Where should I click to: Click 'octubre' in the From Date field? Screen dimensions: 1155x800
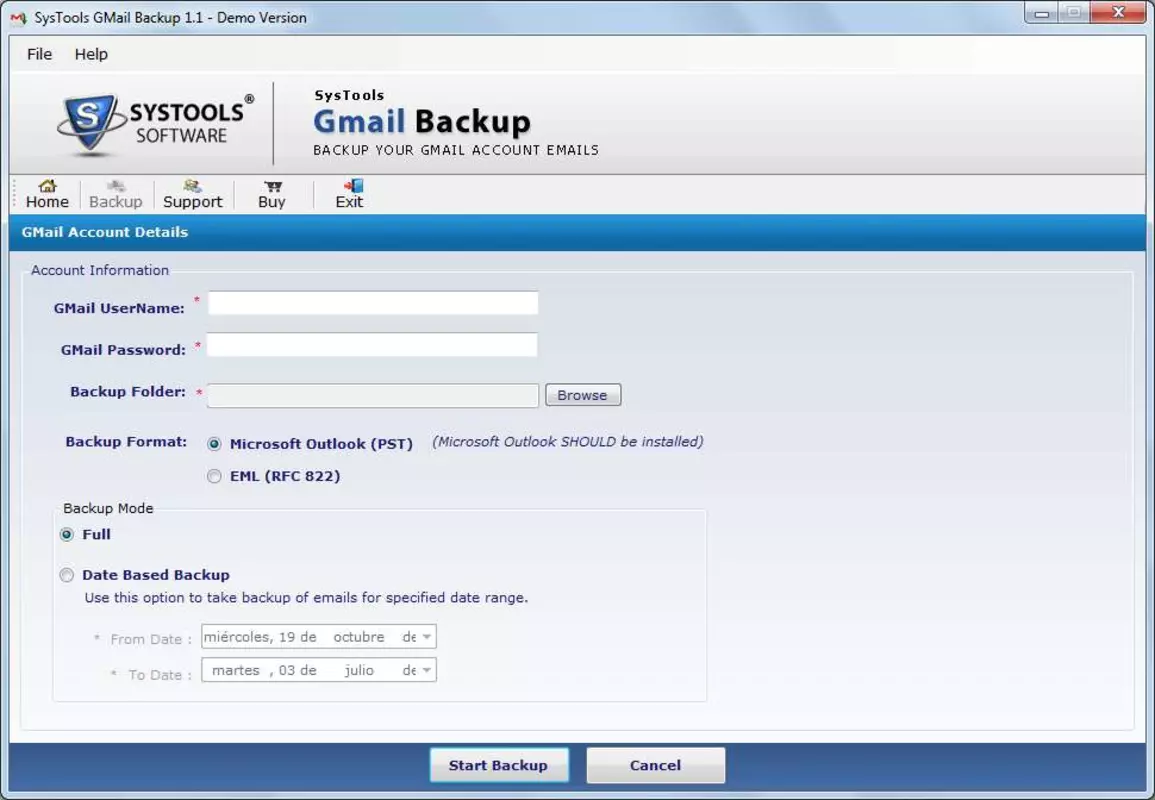(359, 637)
